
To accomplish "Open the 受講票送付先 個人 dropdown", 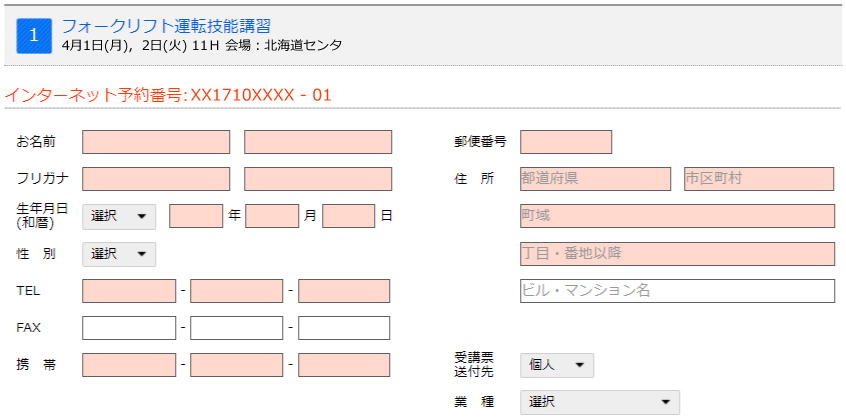I will (x=557, y=365).
